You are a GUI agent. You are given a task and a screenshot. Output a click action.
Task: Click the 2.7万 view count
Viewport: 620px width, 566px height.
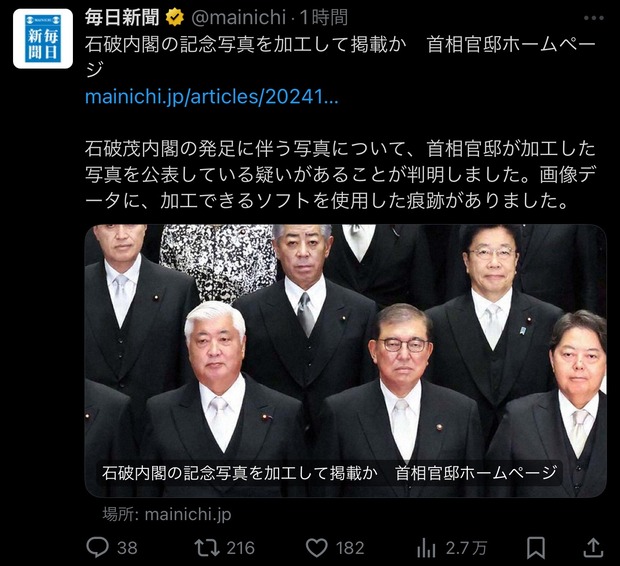tap(466, 548)
